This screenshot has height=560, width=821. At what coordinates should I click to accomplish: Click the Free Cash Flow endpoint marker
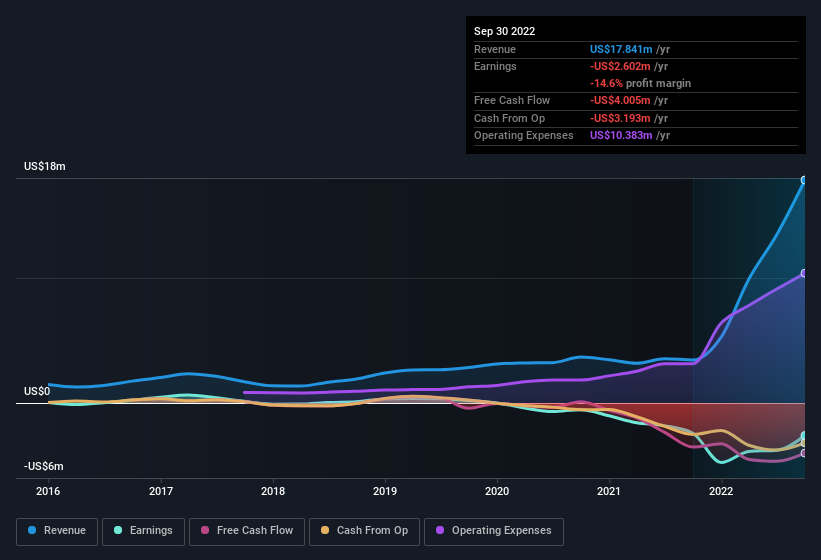[804, 453]
